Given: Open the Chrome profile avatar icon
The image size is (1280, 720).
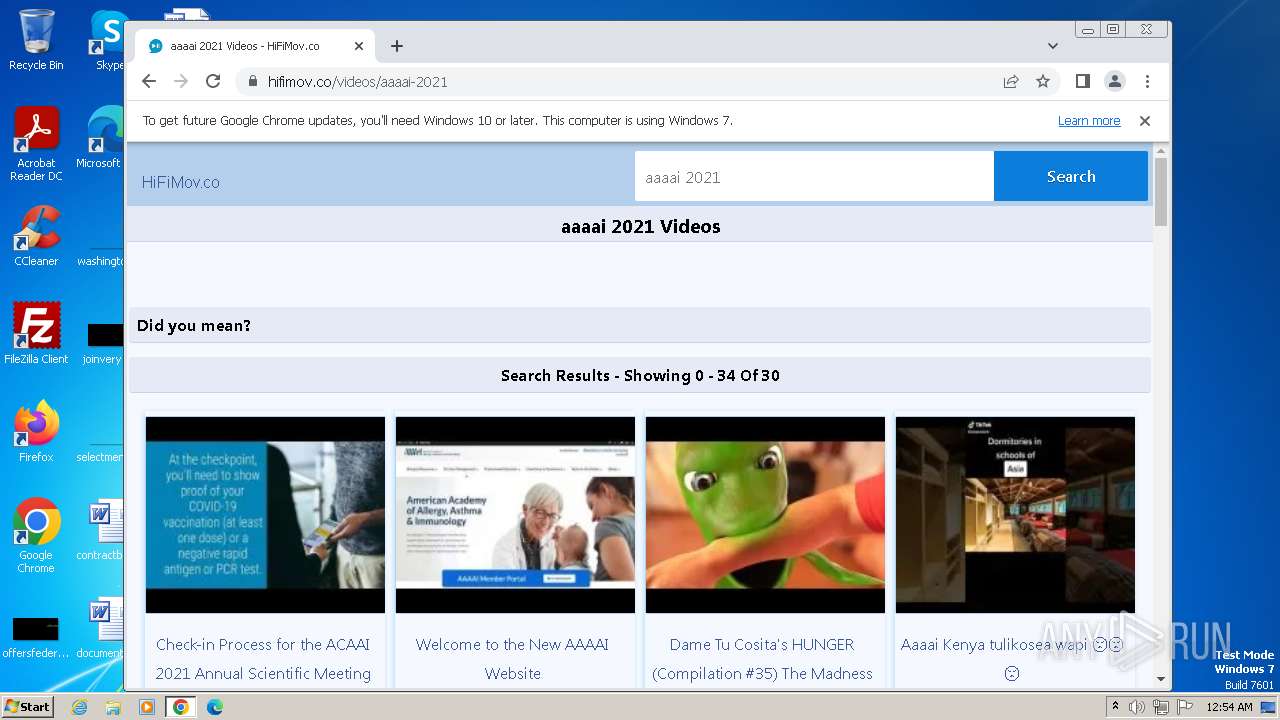Looking at the screenshot, I should 1114,81.
